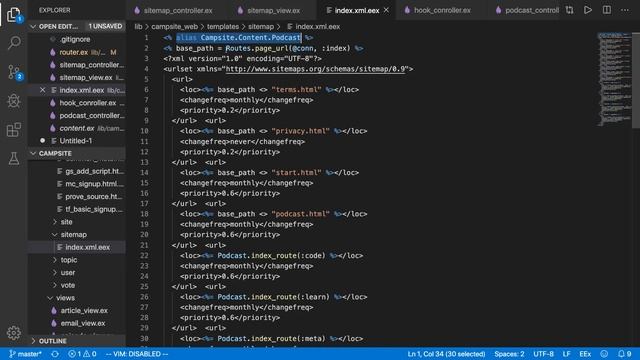Expand the topic folder

pyautogui.click(x=69, y=260)
